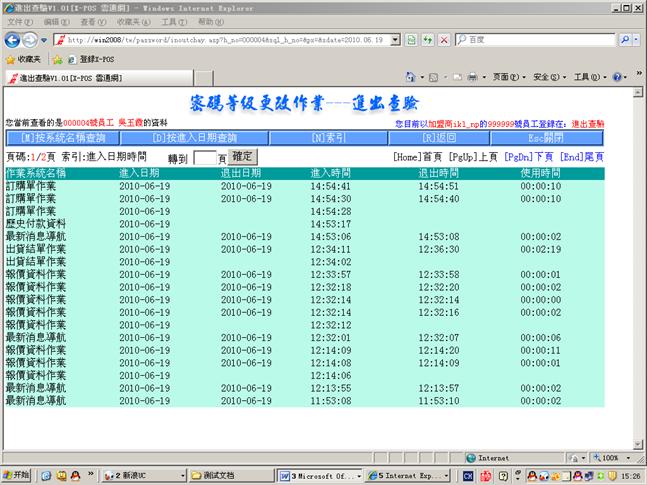Image resolution: width=647 pixels, height=485 pixels.
Task: Click the printer icon in the command bar
Action: [x=472, y=77]
